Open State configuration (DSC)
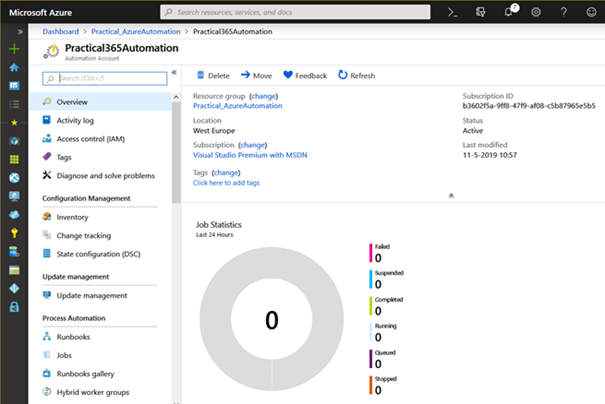Viewport: 605px width, 404px height. click(98, 253)
